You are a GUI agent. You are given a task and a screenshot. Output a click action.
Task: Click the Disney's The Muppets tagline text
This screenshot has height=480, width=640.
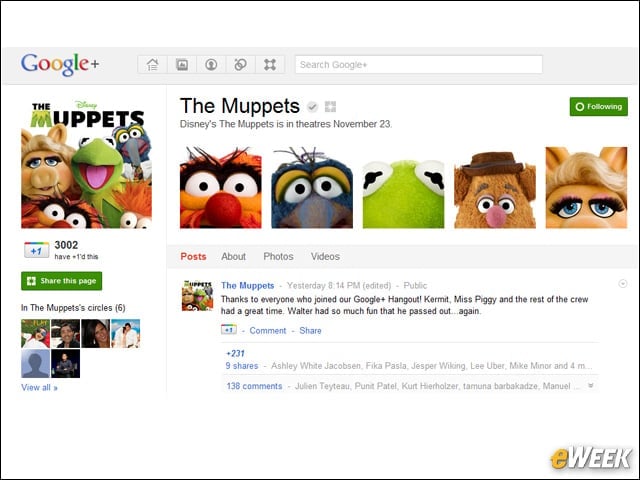click(x=286, y=124)
